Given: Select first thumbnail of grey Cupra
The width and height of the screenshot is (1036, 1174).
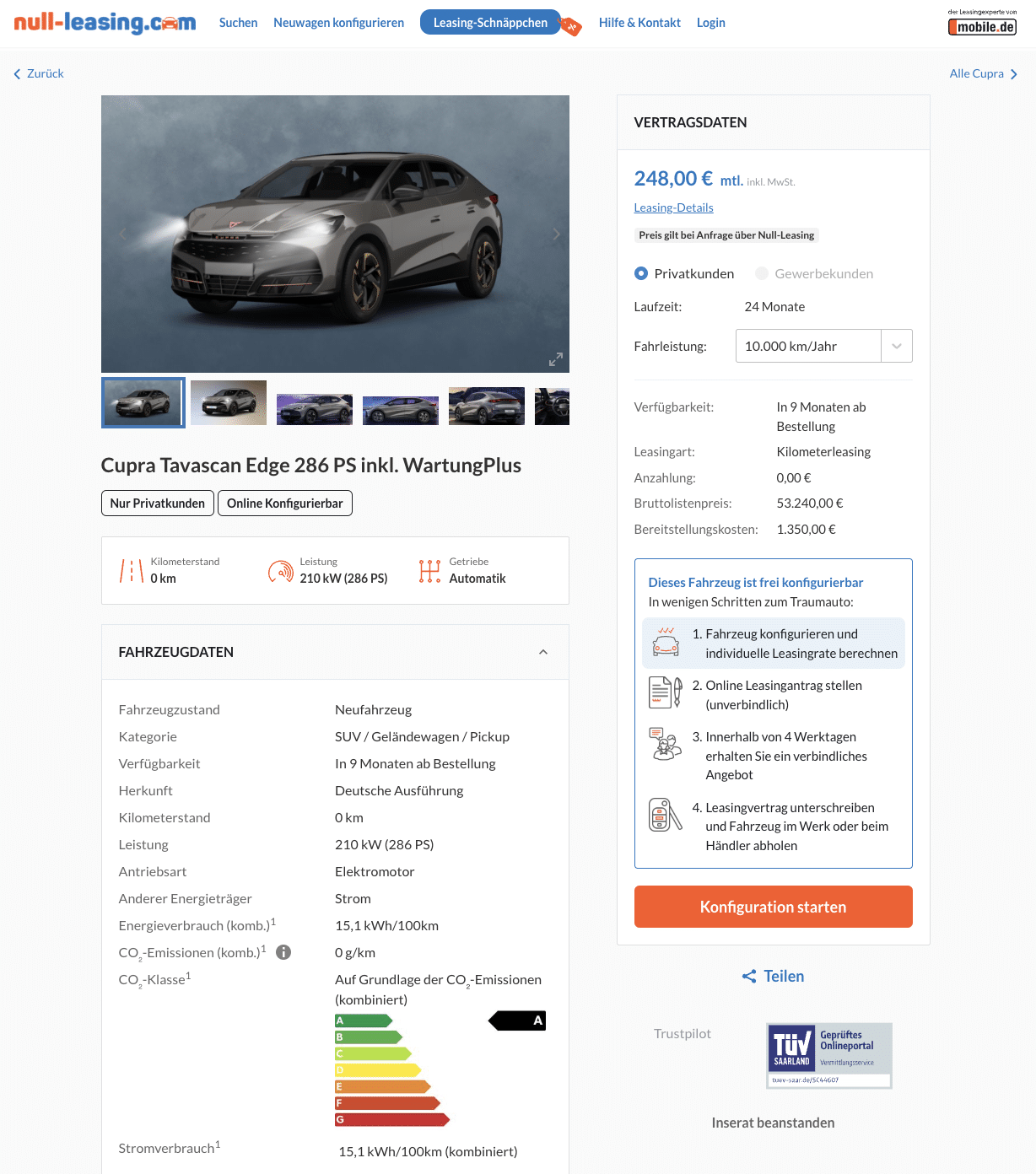Looking at the screenshot, I should tap(143, 402).
